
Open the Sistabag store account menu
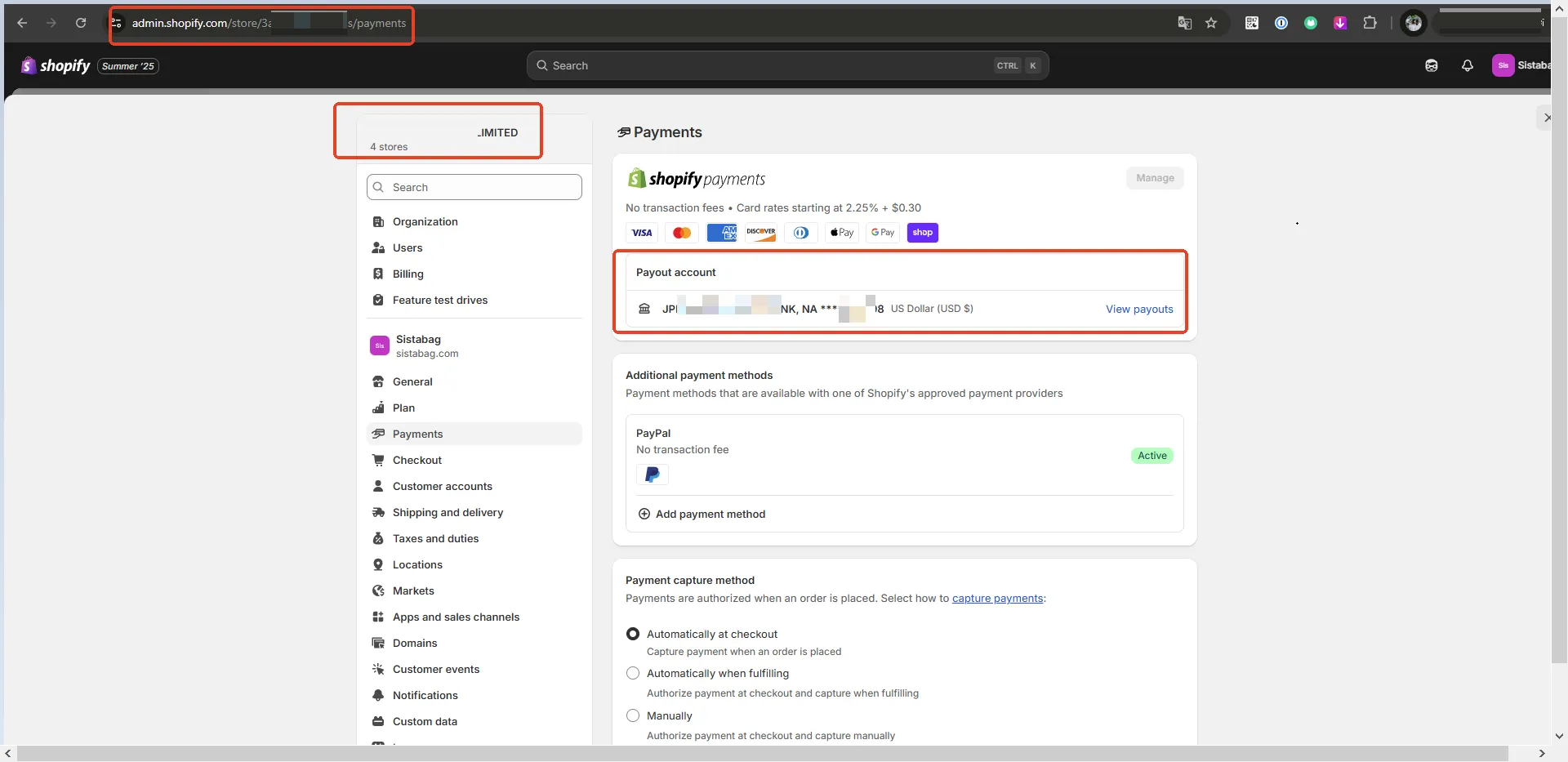(x=1520, y=65)
